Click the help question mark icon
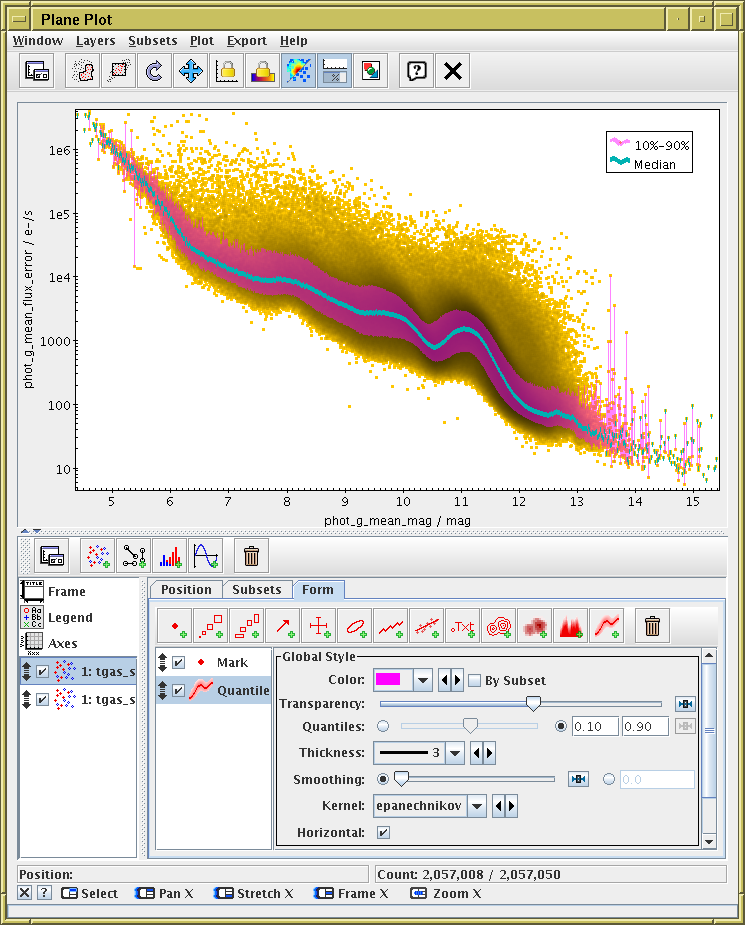The width and height of the screenshot is (745, 925). 417,71
